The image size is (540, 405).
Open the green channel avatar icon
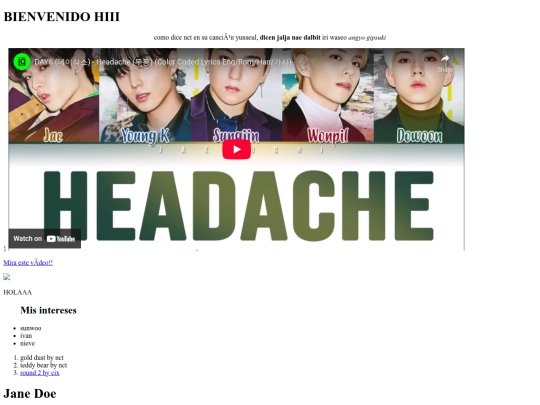click(x=22, y=62)
